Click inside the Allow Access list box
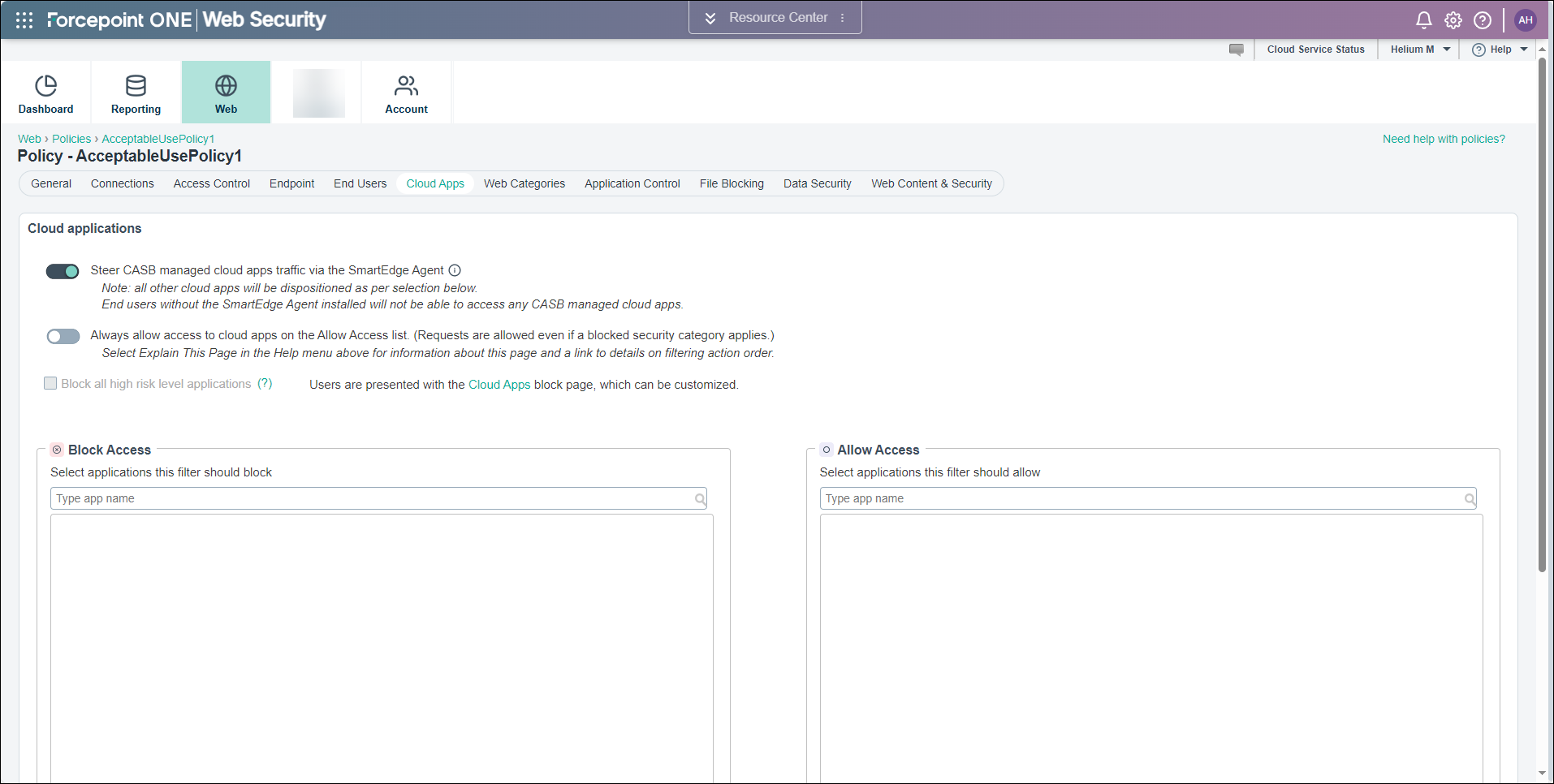1554x784 pixels. pos(1151,648)
